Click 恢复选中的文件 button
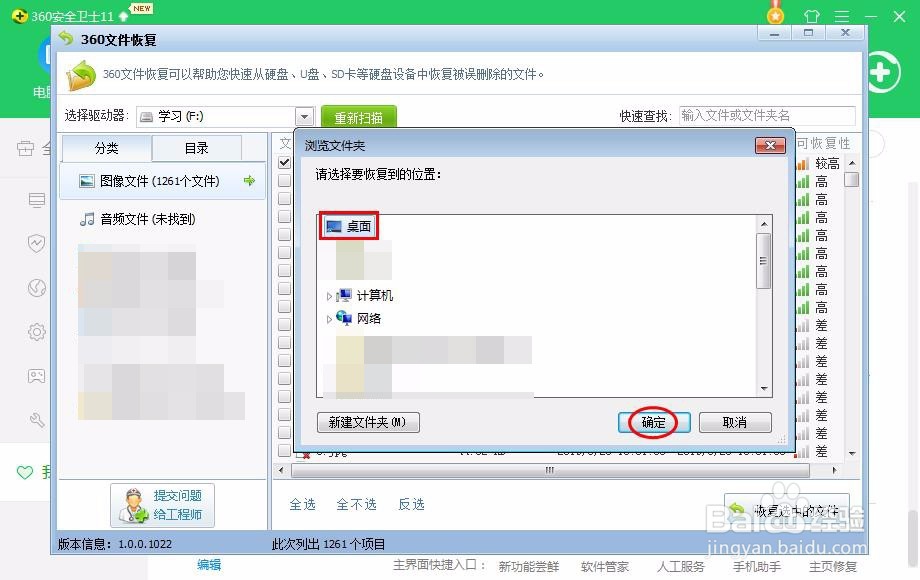 [787, 511]
